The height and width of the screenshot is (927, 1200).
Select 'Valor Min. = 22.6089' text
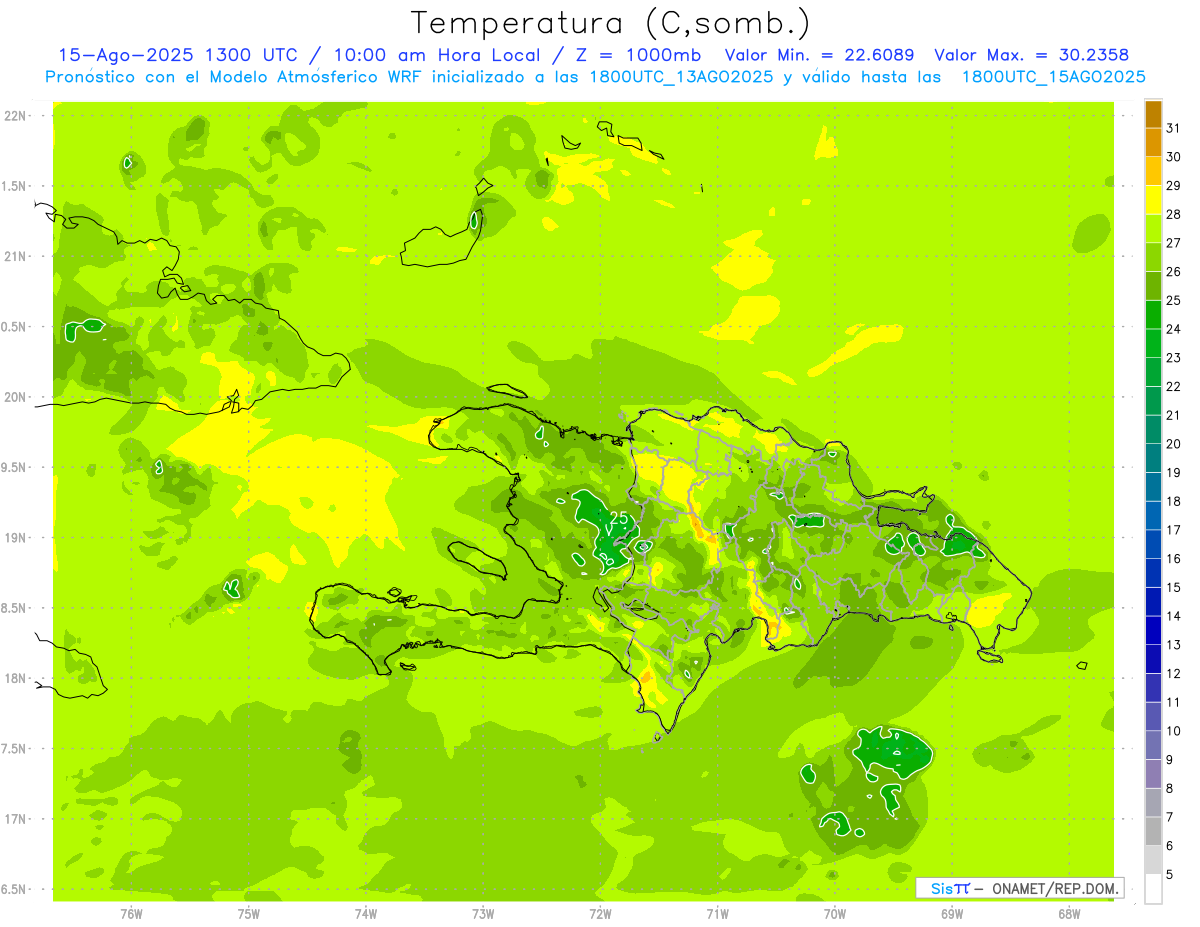(820, 55)
